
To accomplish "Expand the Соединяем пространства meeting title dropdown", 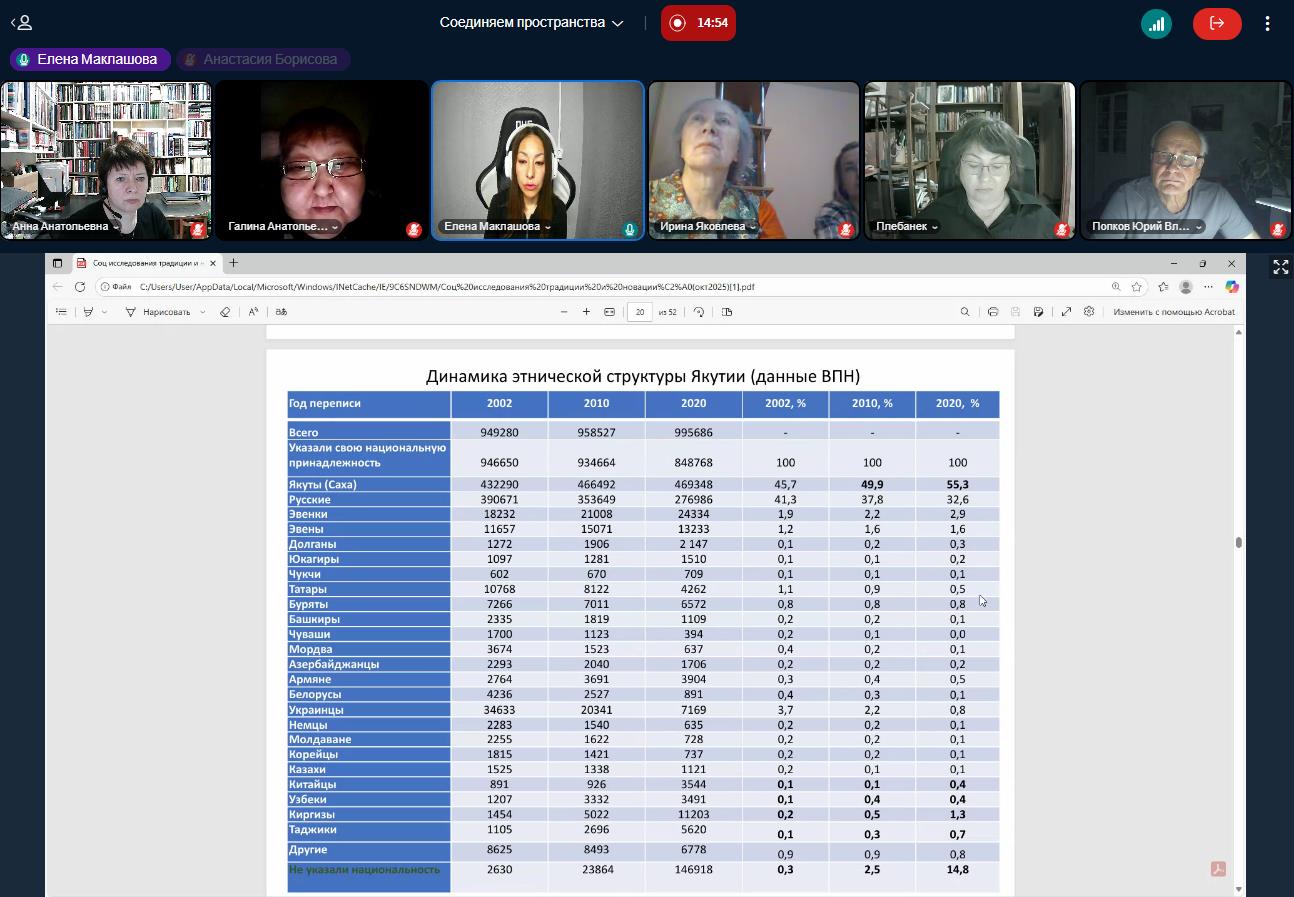I will point(618,23).
